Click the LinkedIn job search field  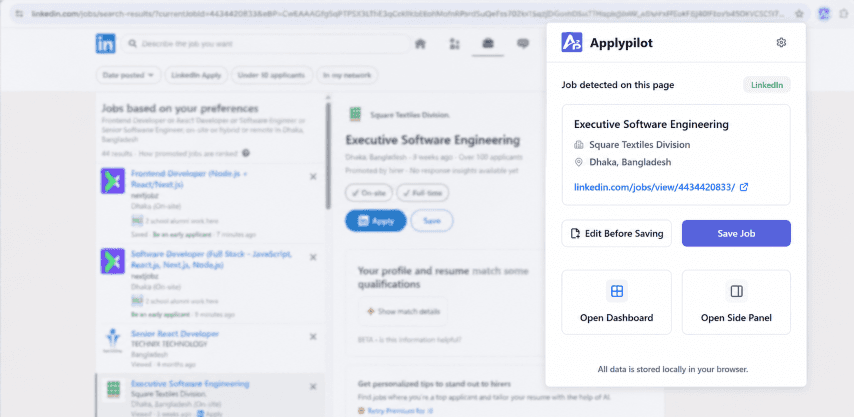[x=266, y=44]
